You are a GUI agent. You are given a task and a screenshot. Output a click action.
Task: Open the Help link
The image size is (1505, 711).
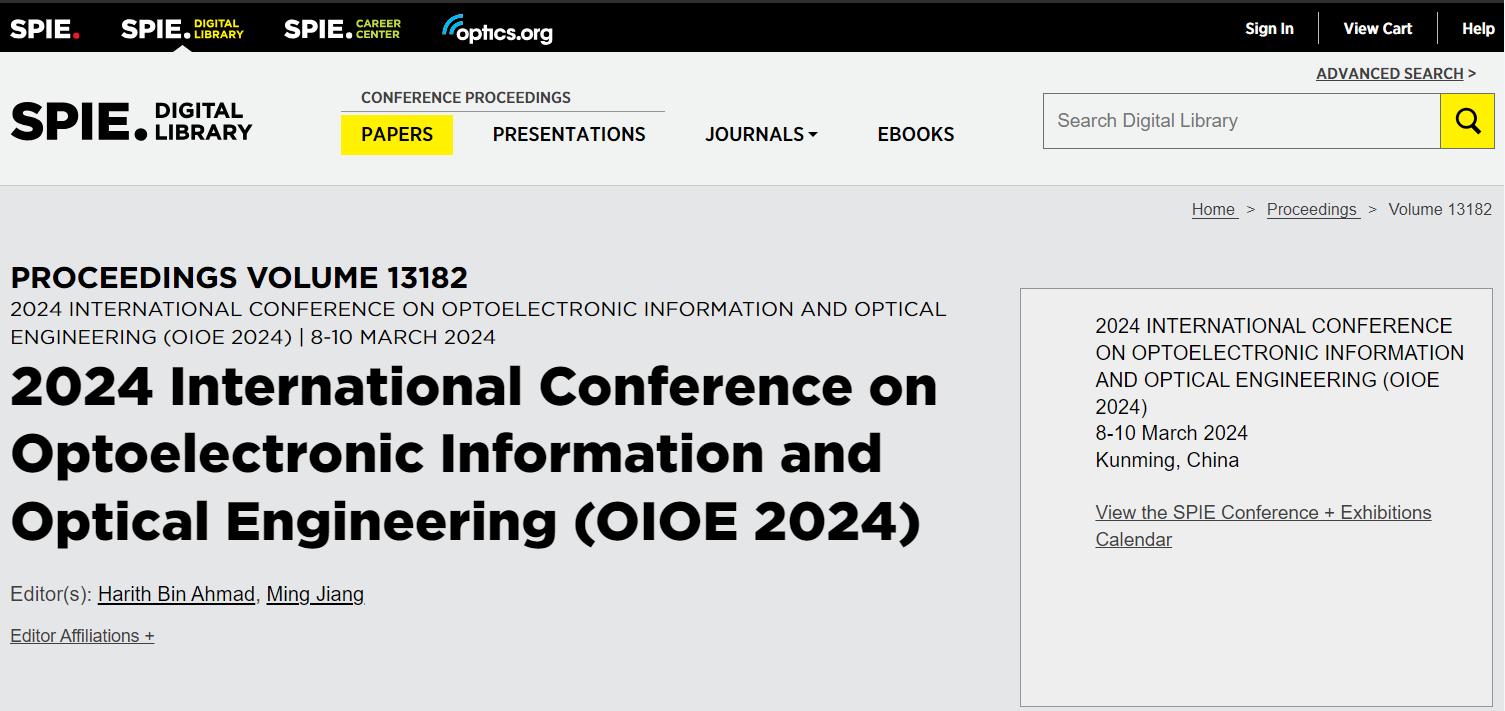1478,28
